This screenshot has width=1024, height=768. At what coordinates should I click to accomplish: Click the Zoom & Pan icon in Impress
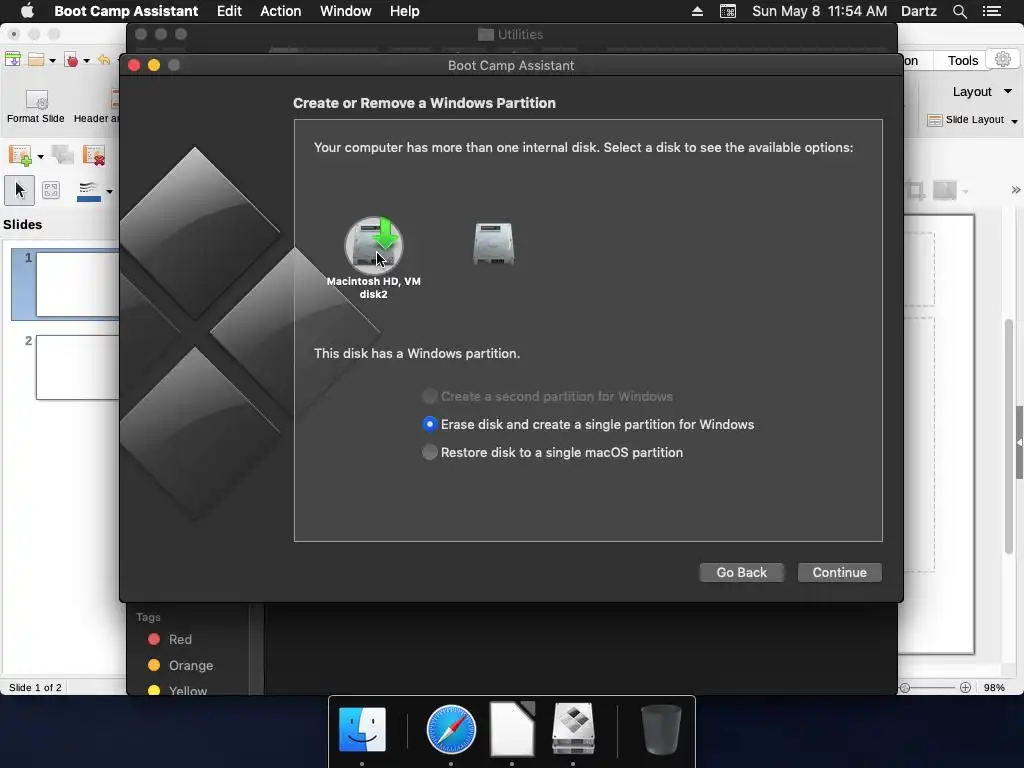(50, 190)
